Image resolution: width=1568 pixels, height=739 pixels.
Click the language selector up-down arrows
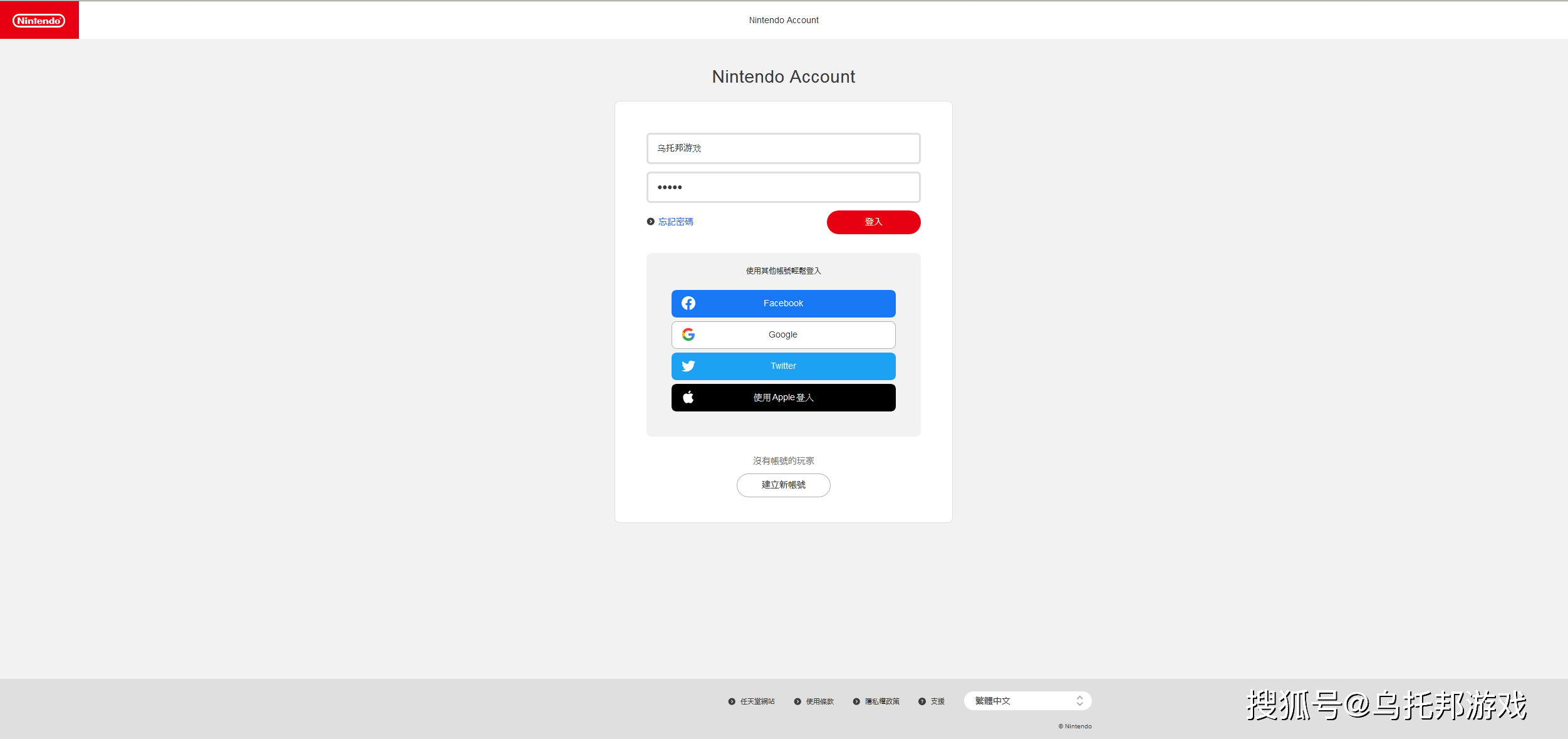tap(1079, 701)
